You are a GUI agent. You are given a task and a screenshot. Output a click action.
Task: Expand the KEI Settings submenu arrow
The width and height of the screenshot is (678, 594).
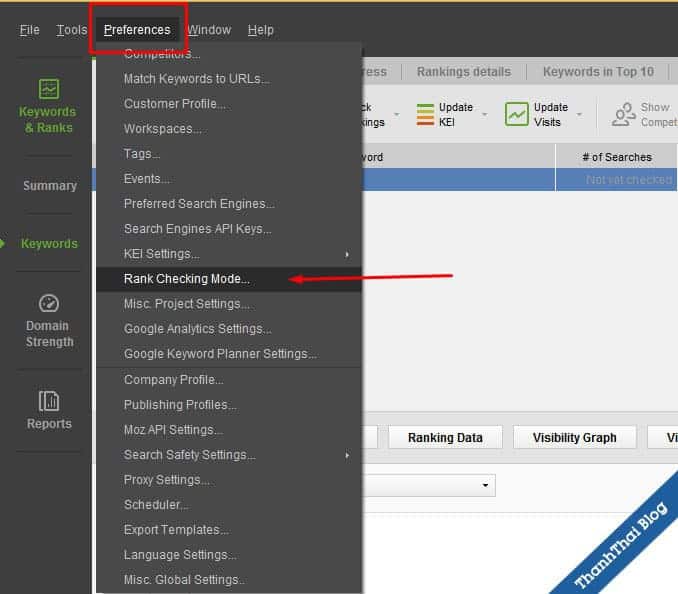pos(347,254)
